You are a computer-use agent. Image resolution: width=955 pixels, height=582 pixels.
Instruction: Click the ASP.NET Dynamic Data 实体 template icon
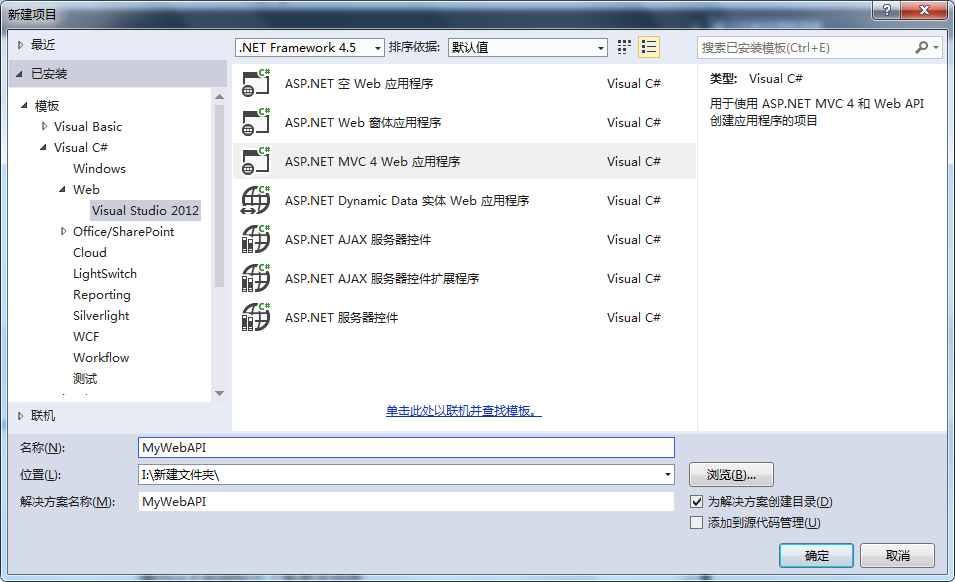click(x=256, y=201)
